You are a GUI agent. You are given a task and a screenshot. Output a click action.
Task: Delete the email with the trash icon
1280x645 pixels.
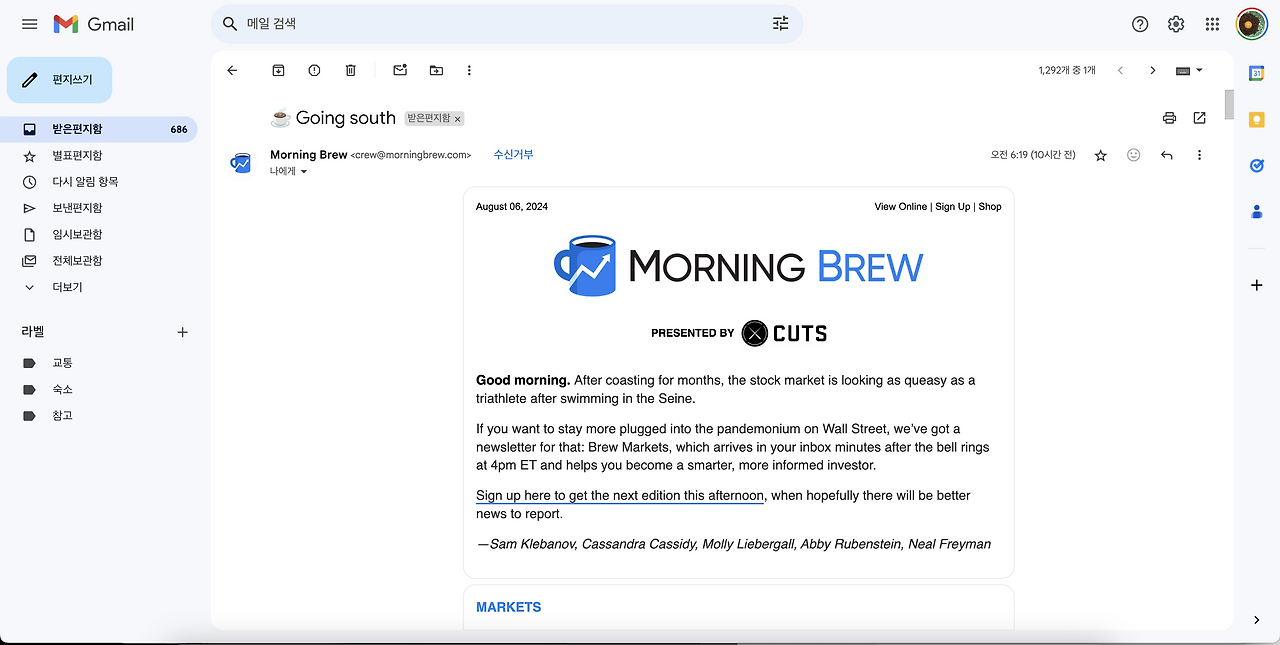(x=350, y=70)
